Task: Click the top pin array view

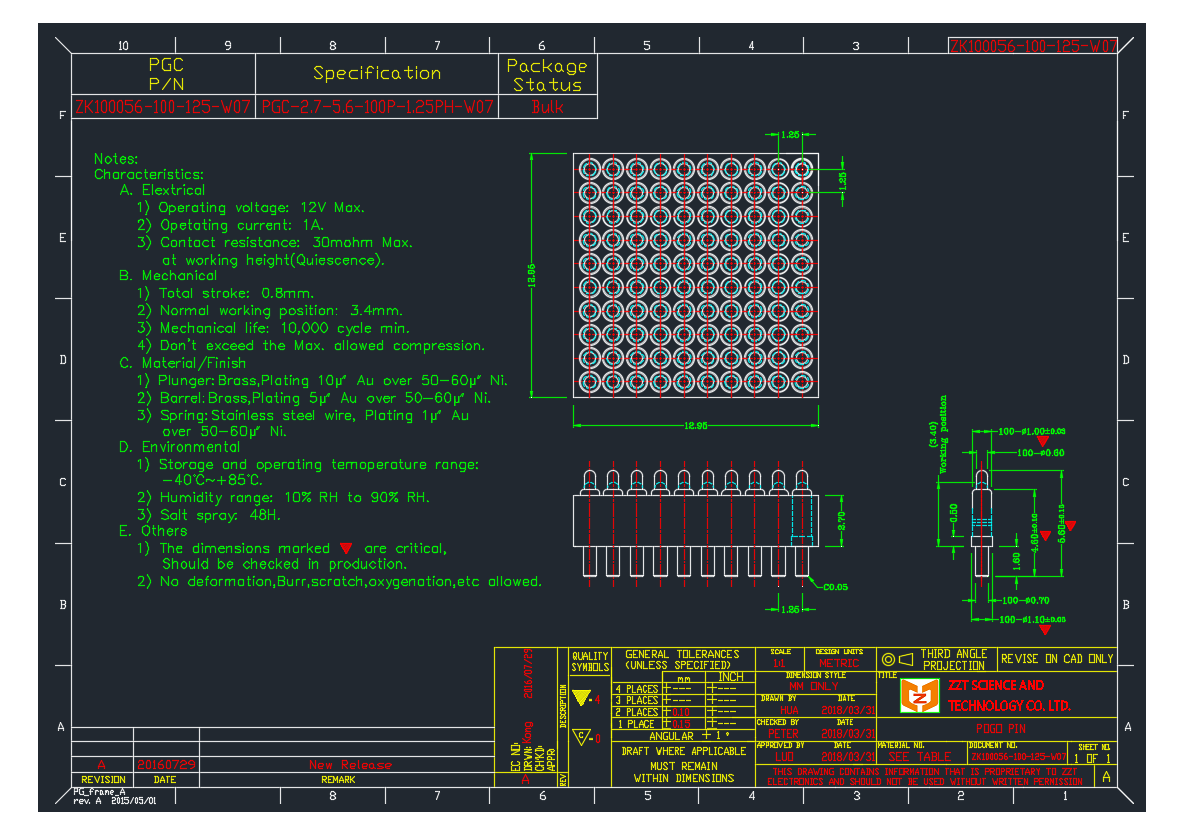Action: click(695, 275)
